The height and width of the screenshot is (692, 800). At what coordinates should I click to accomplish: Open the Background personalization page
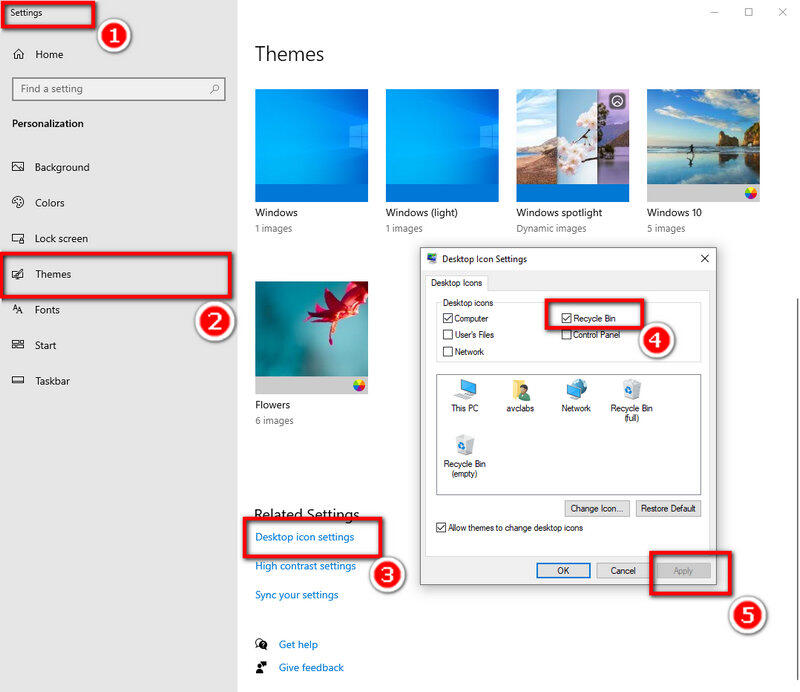click(61, 167)
